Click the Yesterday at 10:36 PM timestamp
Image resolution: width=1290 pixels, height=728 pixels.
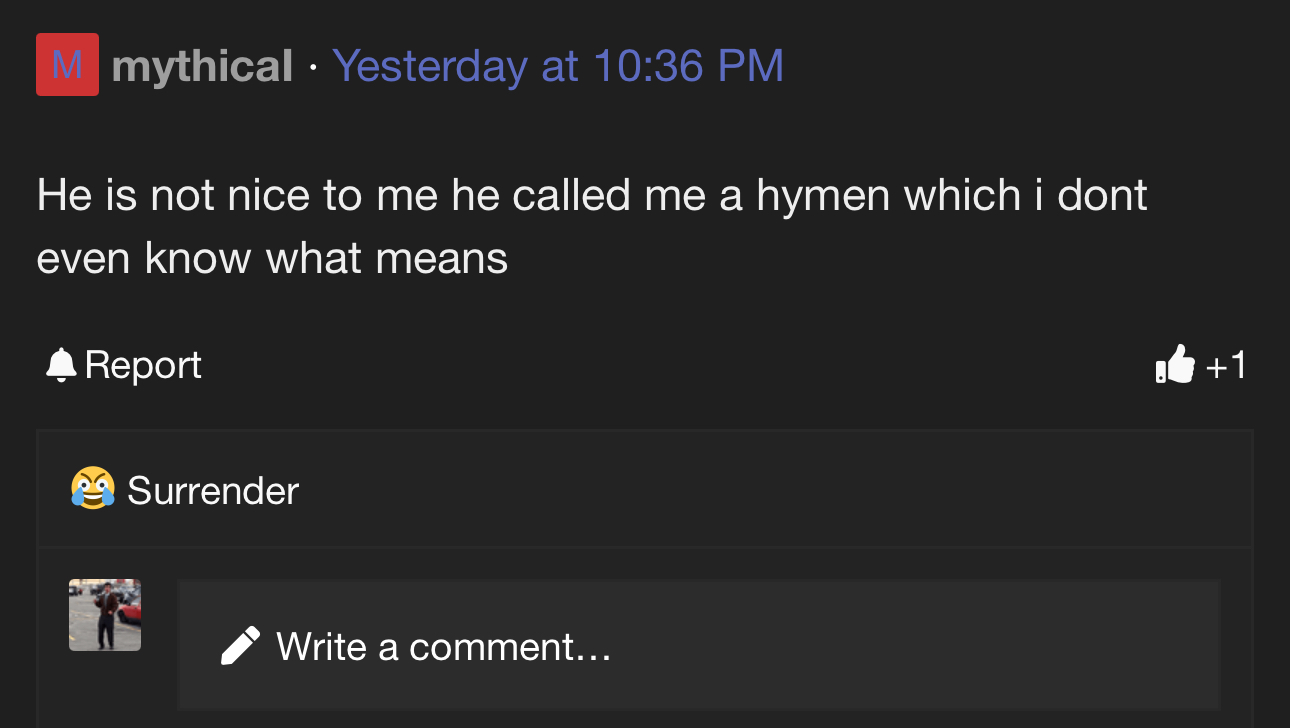pyautogui.click(x=557, y=66)
